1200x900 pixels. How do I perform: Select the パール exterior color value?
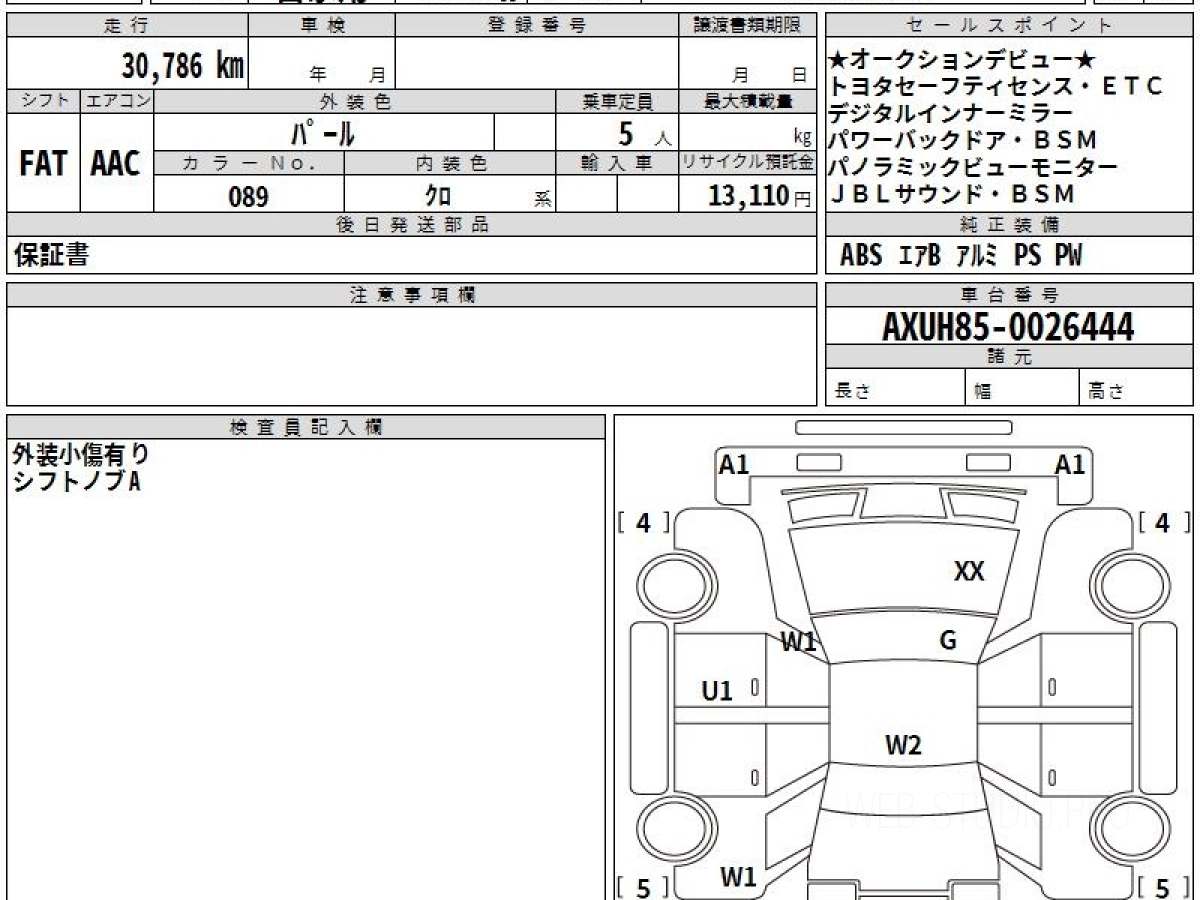[x=323, y=132]
